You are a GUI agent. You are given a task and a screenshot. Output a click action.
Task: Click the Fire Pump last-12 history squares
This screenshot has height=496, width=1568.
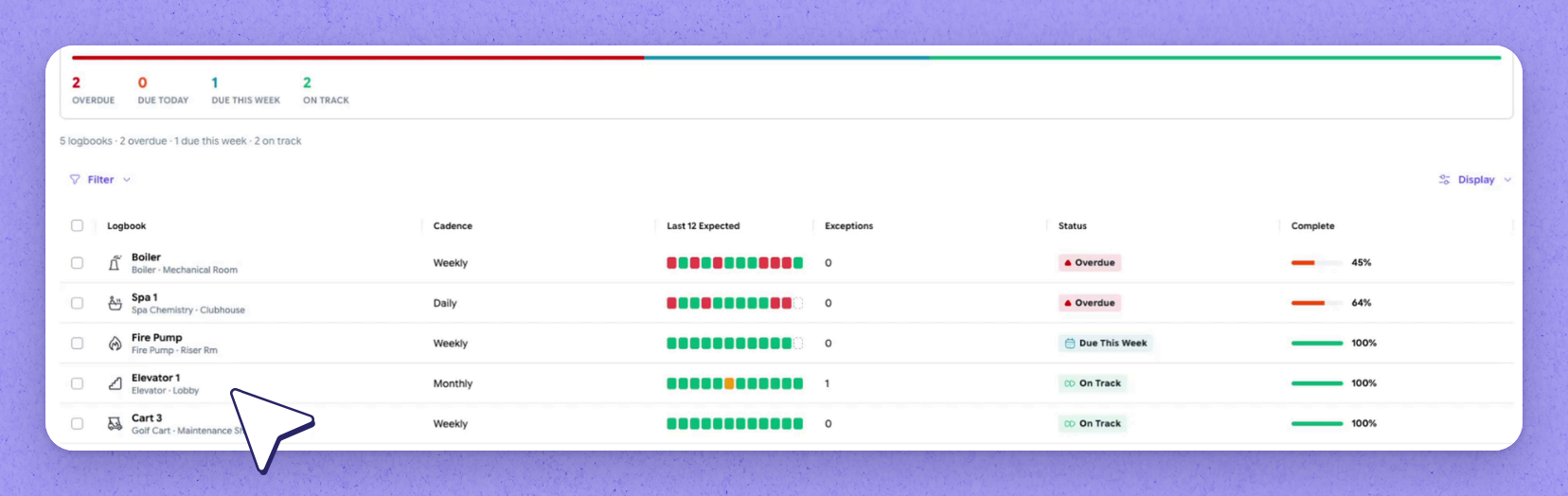pos(735,344)
